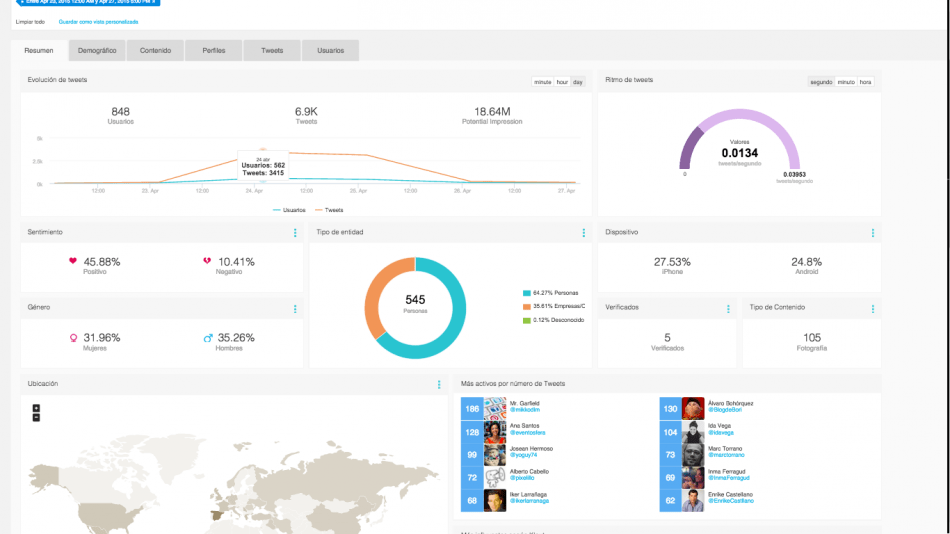This screenshot has height=534, width=950.
Task: Open the Ubicación panel options menu
Action: click(x=439, y=384)
